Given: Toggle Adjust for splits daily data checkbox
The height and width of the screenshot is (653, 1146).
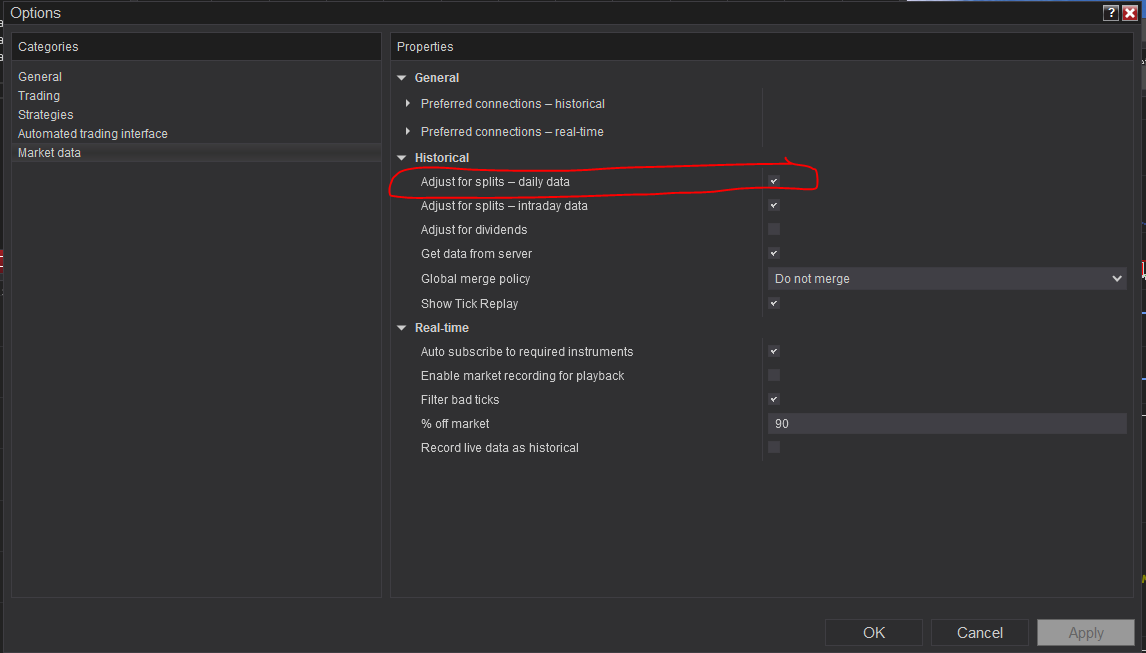Looking at the screenshot, I should (x=774, y=181).
